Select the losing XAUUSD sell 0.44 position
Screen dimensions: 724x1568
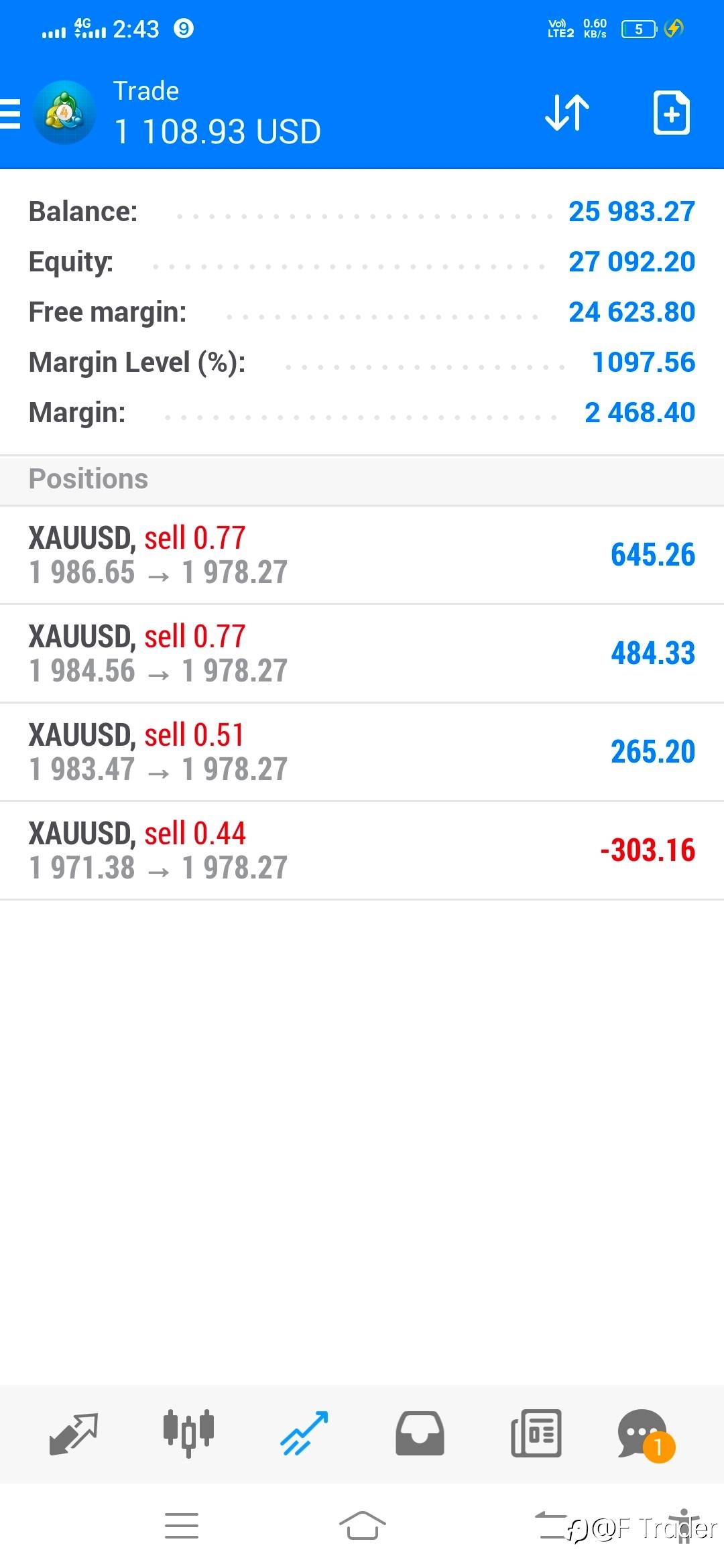click(x=362, y=851)
